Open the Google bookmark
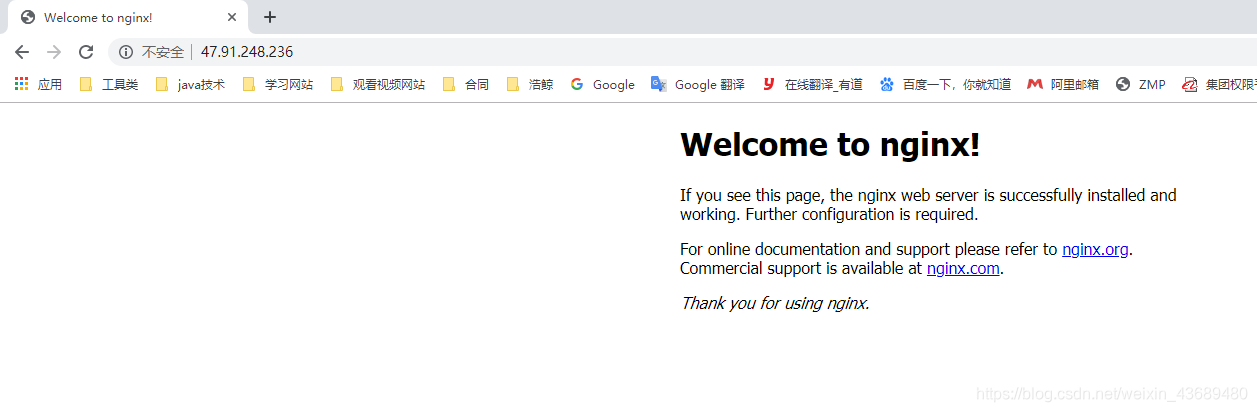Screen dimensions: 1257x412 pos(602,85)
